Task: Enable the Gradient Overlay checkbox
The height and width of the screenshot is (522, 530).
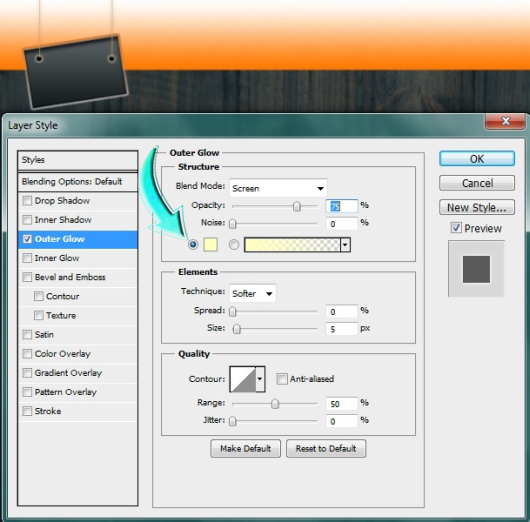Action: [x=27, y=373]
